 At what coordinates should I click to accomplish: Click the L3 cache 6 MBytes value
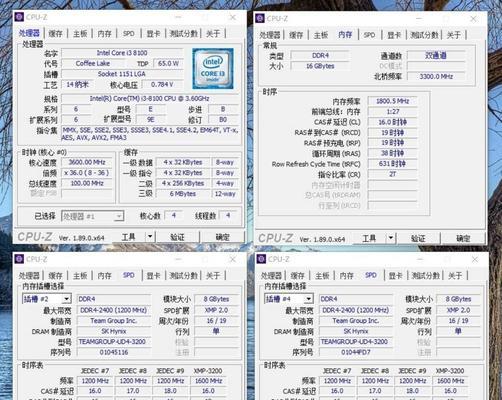tap(183, 194)
